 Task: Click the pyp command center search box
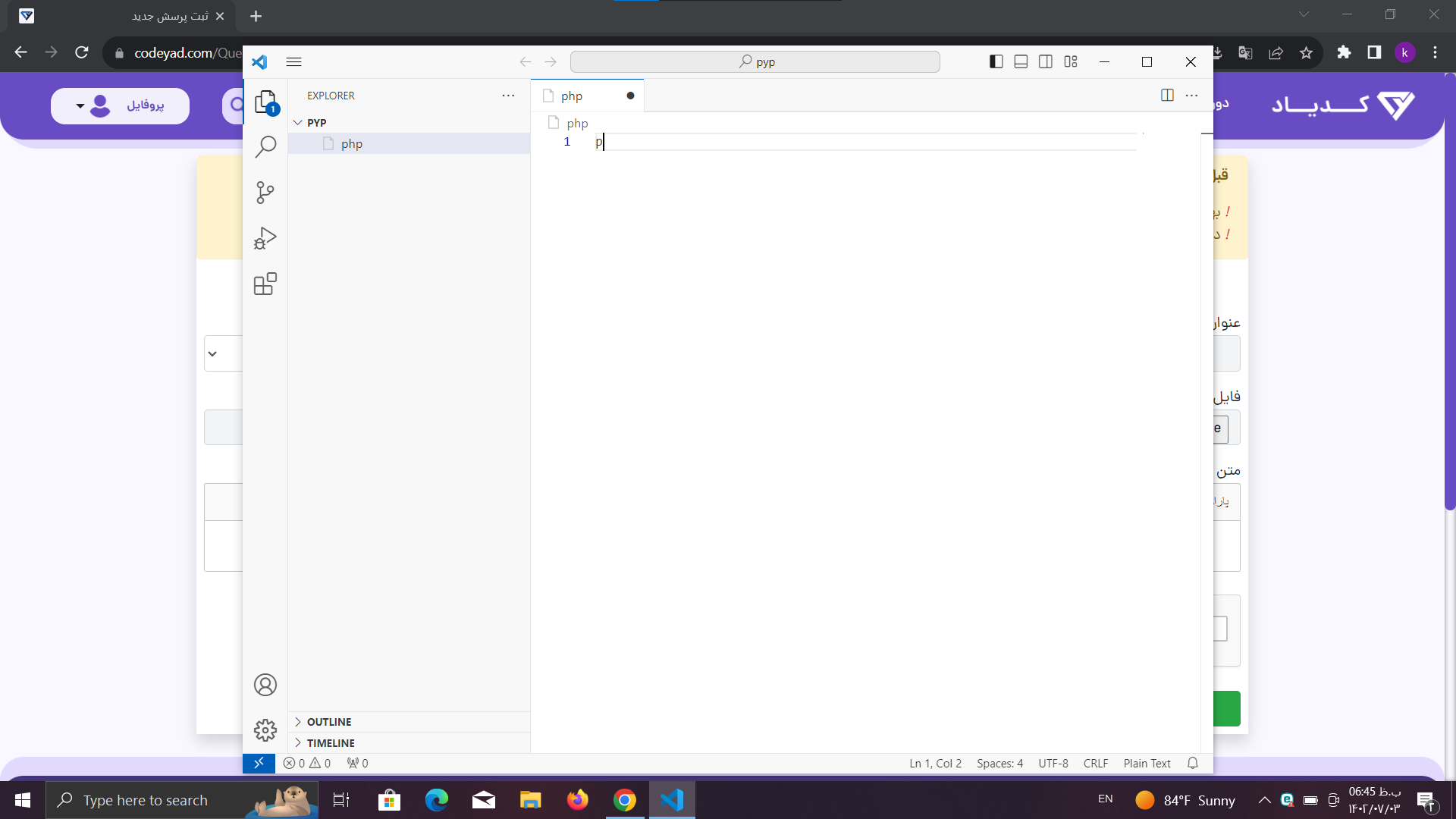pyautogui.click(x=755, y=61)
